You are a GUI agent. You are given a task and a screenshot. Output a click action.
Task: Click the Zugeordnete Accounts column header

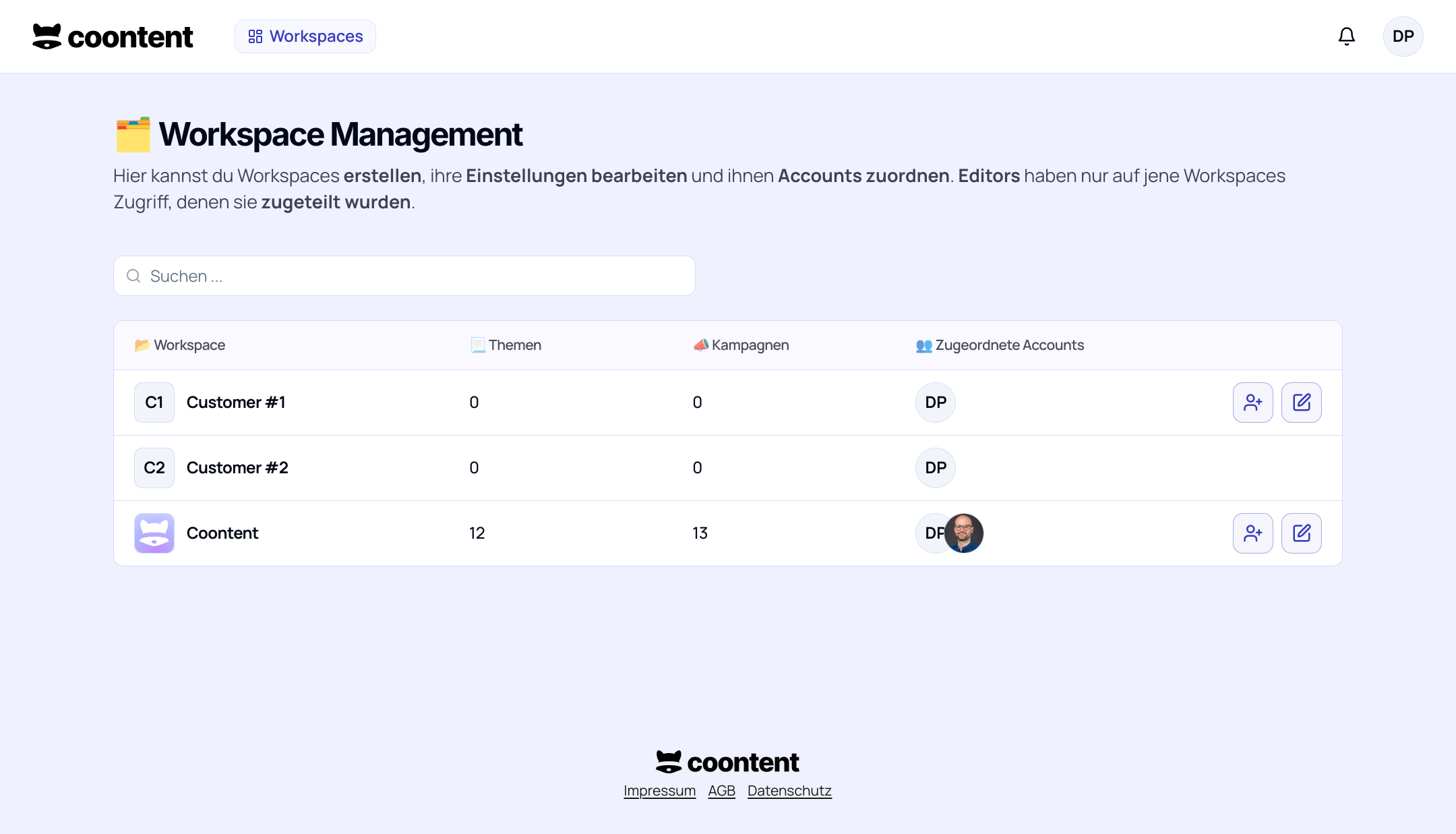1000,345
